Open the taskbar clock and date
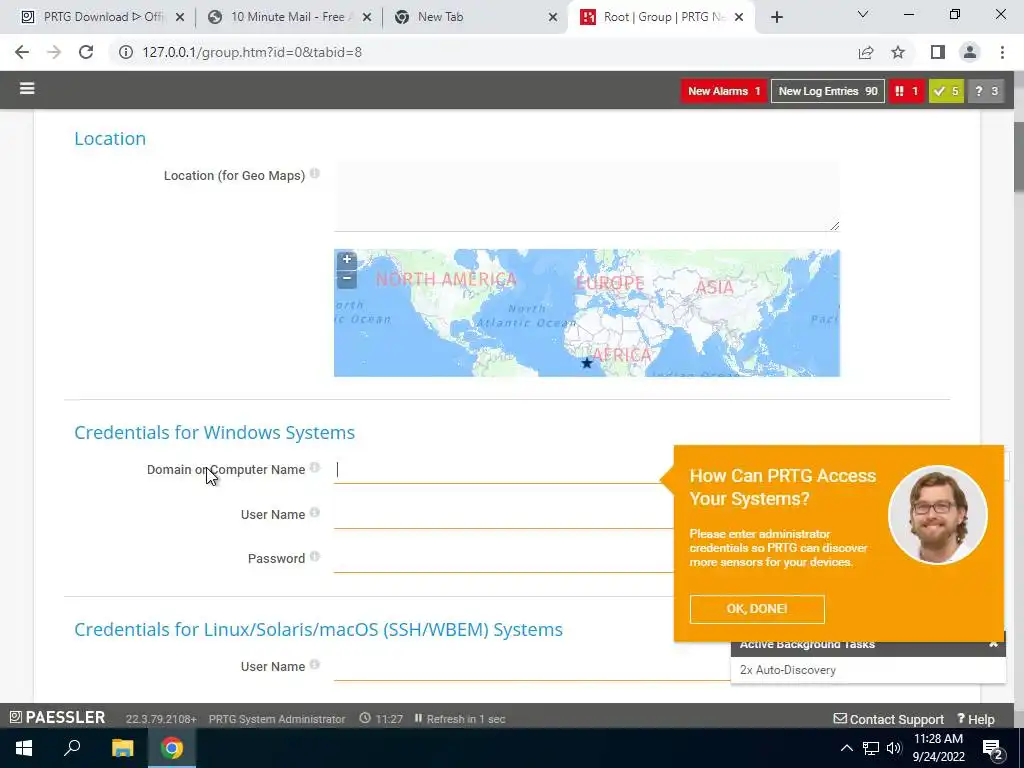The width and height of the screenshot is (1024, 768). click(938, 748)
